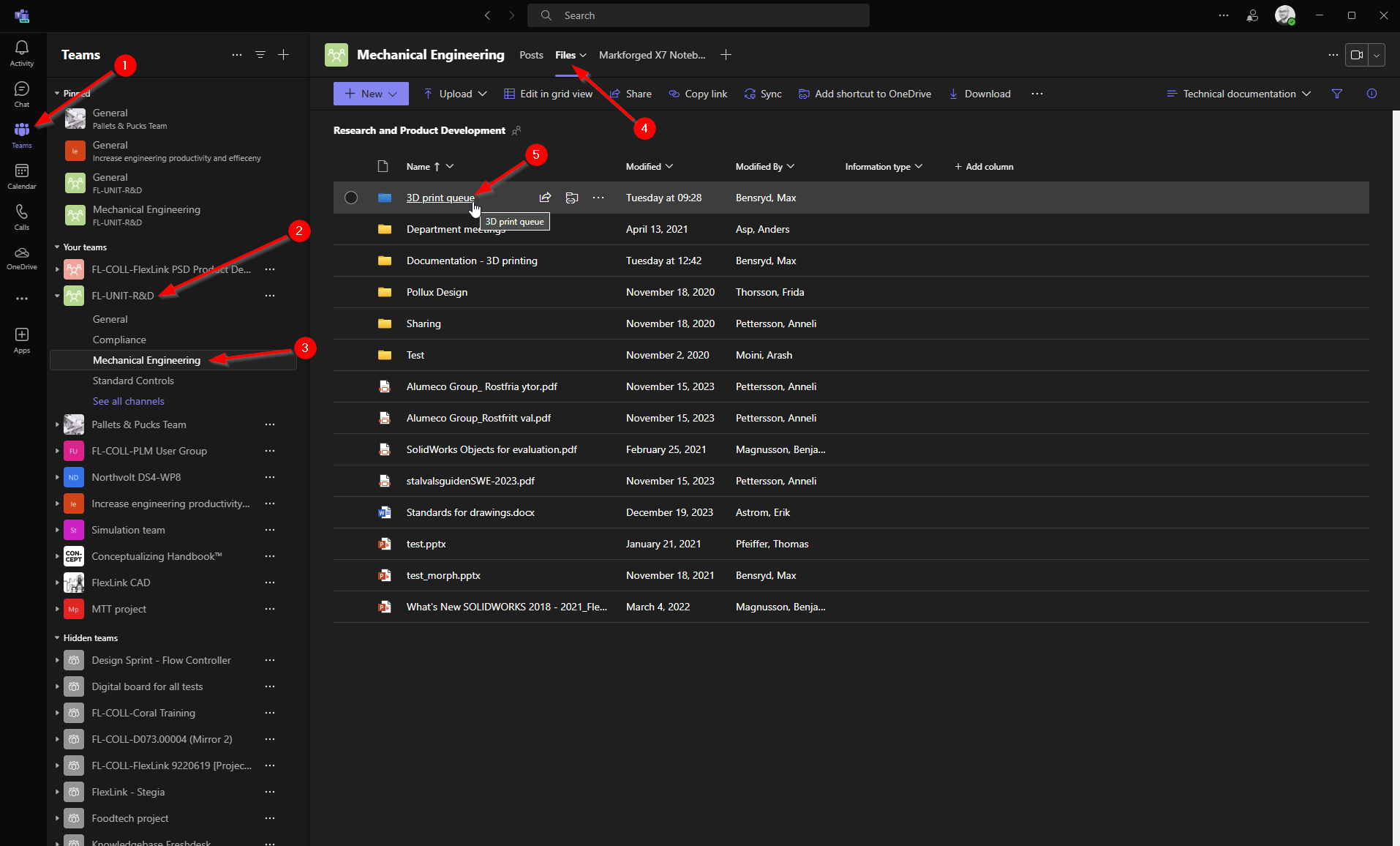The height and width of the screenshot is (846, 1400).
Task: Open the Apps store icon
Action: (x=22, y=340)
